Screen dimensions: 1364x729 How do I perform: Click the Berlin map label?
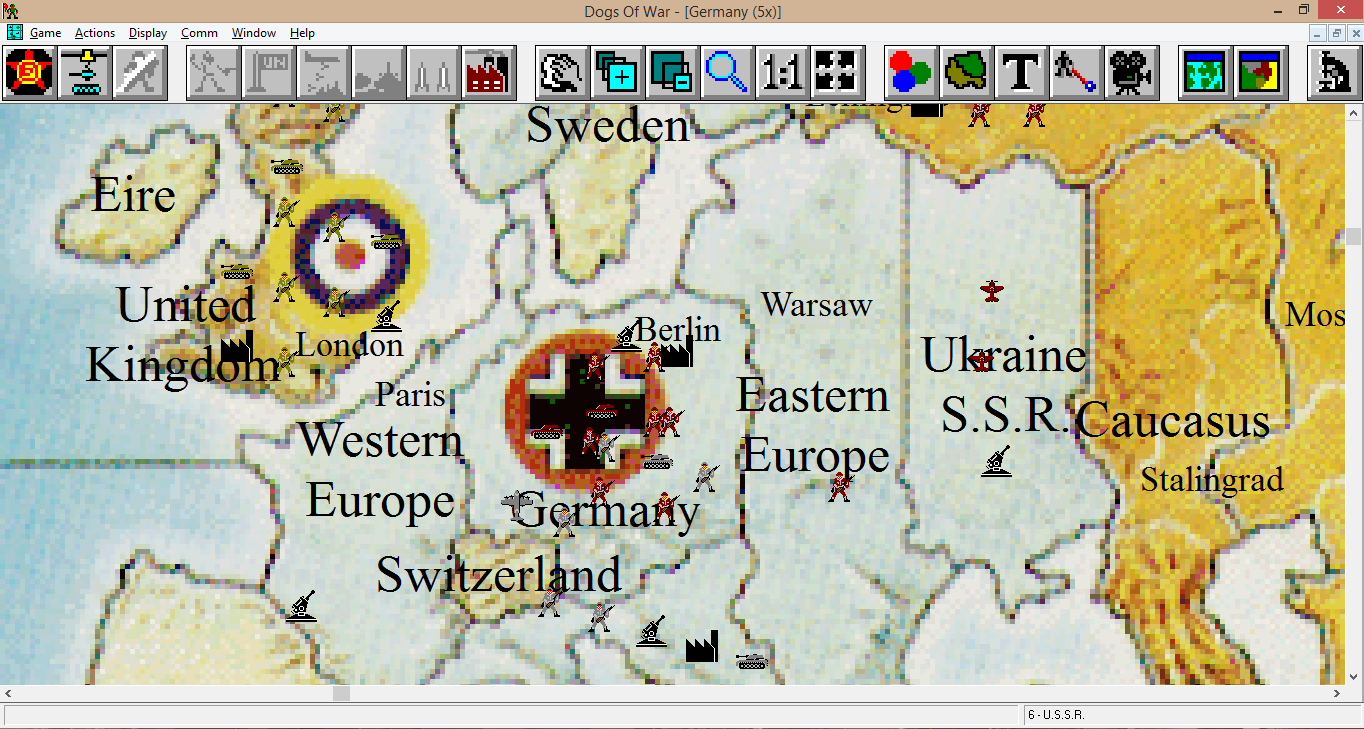tap(678, 329)
